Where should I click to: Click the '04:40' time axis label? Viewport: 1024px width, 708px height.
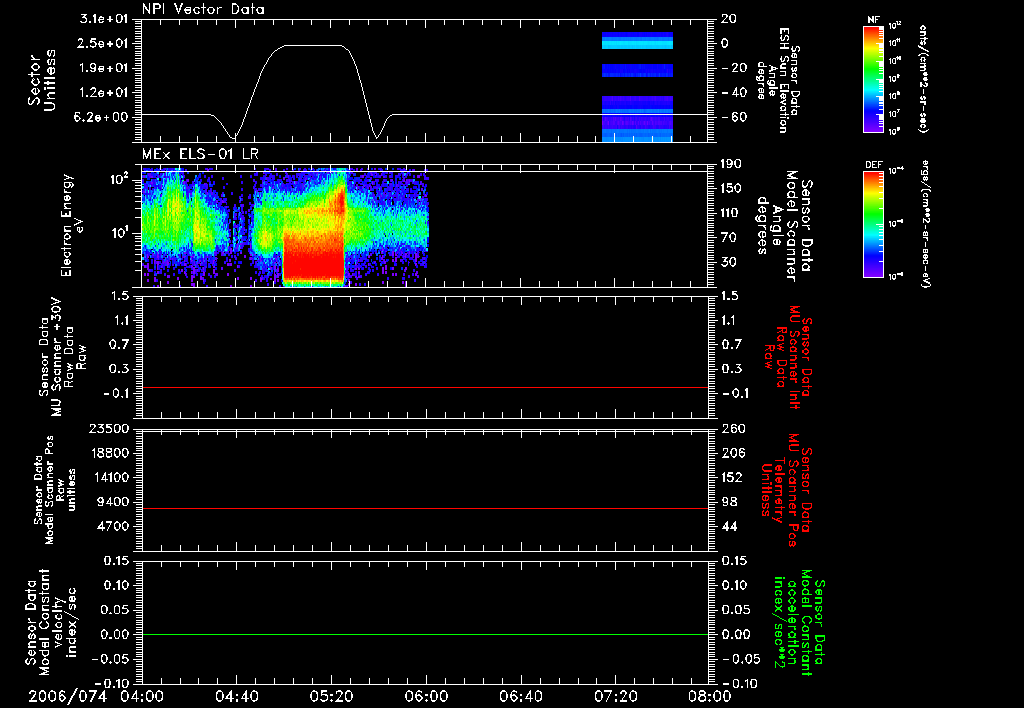click(236, 696)
